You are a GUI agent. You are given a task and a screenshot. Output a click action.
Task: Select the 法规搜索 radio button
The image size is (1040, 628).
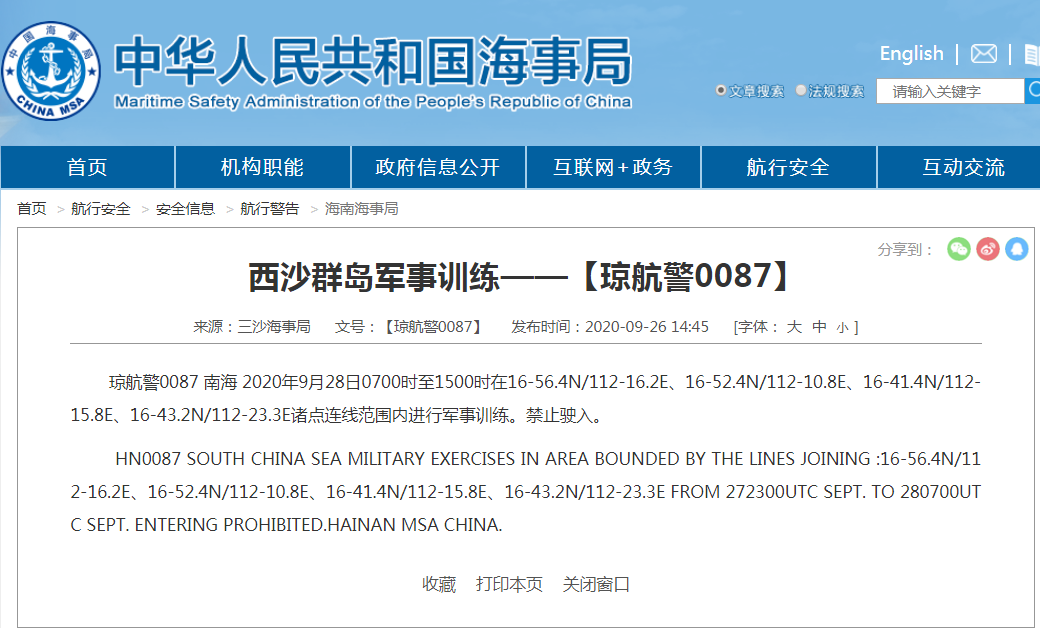[x=801, y=91]
